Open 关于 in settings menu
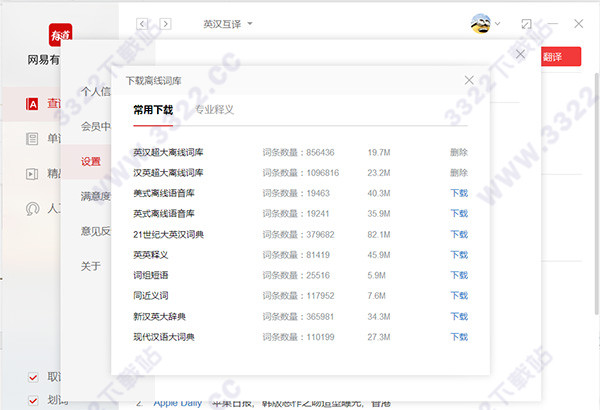This screenshot has width=600, height=410. click(91, 266)
